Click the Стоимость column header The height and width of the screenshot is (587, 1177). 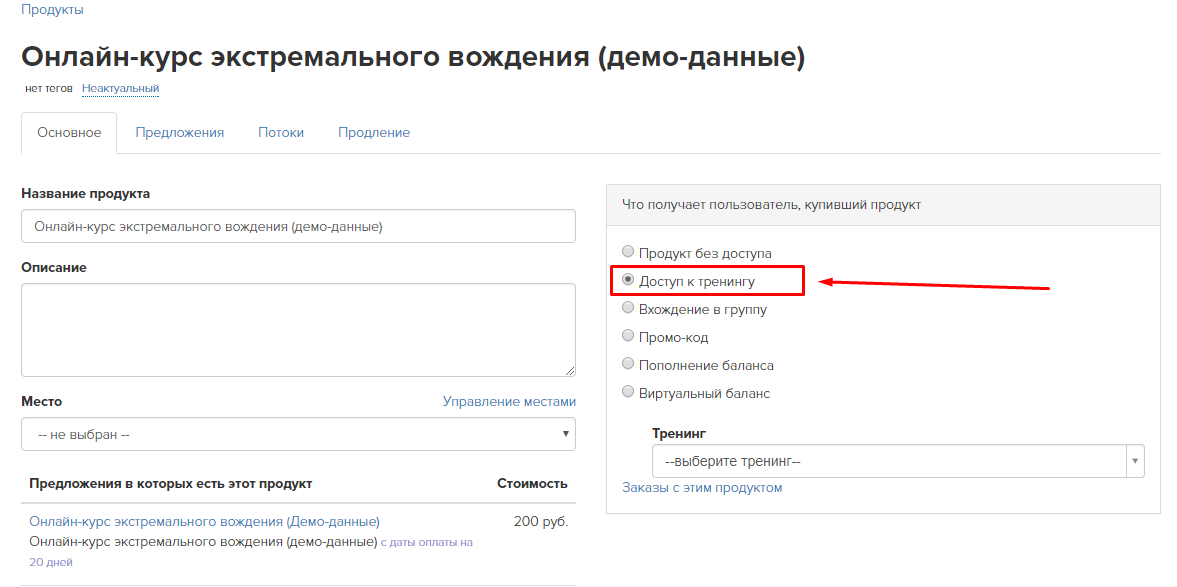532,483
